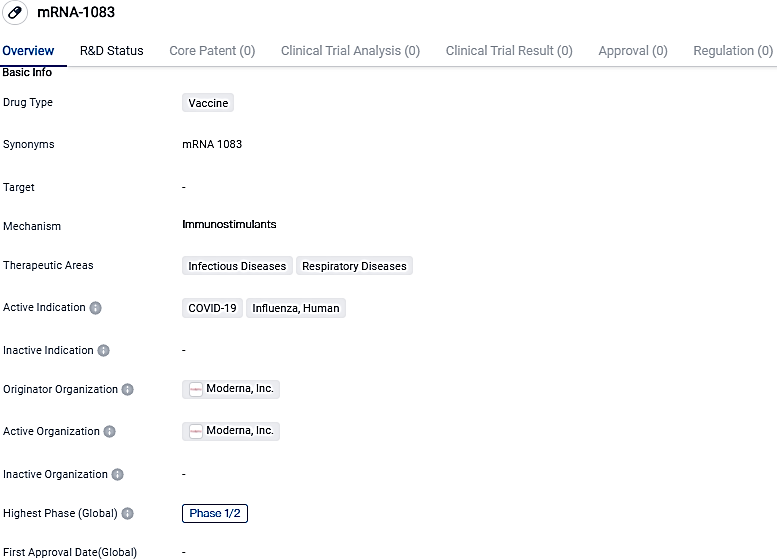Image resolution: width=777 pixels, height=560 pixels.
Task: Click info icon beside Active Organization
Action: 110,432
